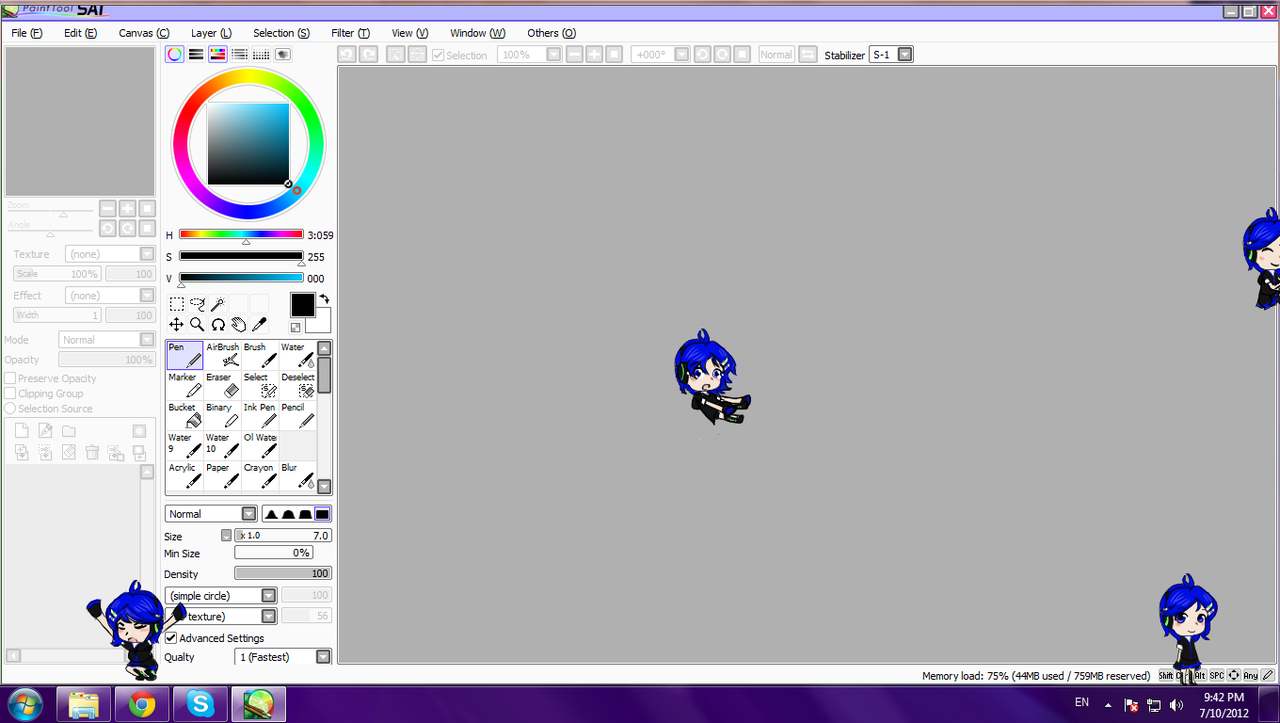Select the Ink Pen tool

click(260, 415)
